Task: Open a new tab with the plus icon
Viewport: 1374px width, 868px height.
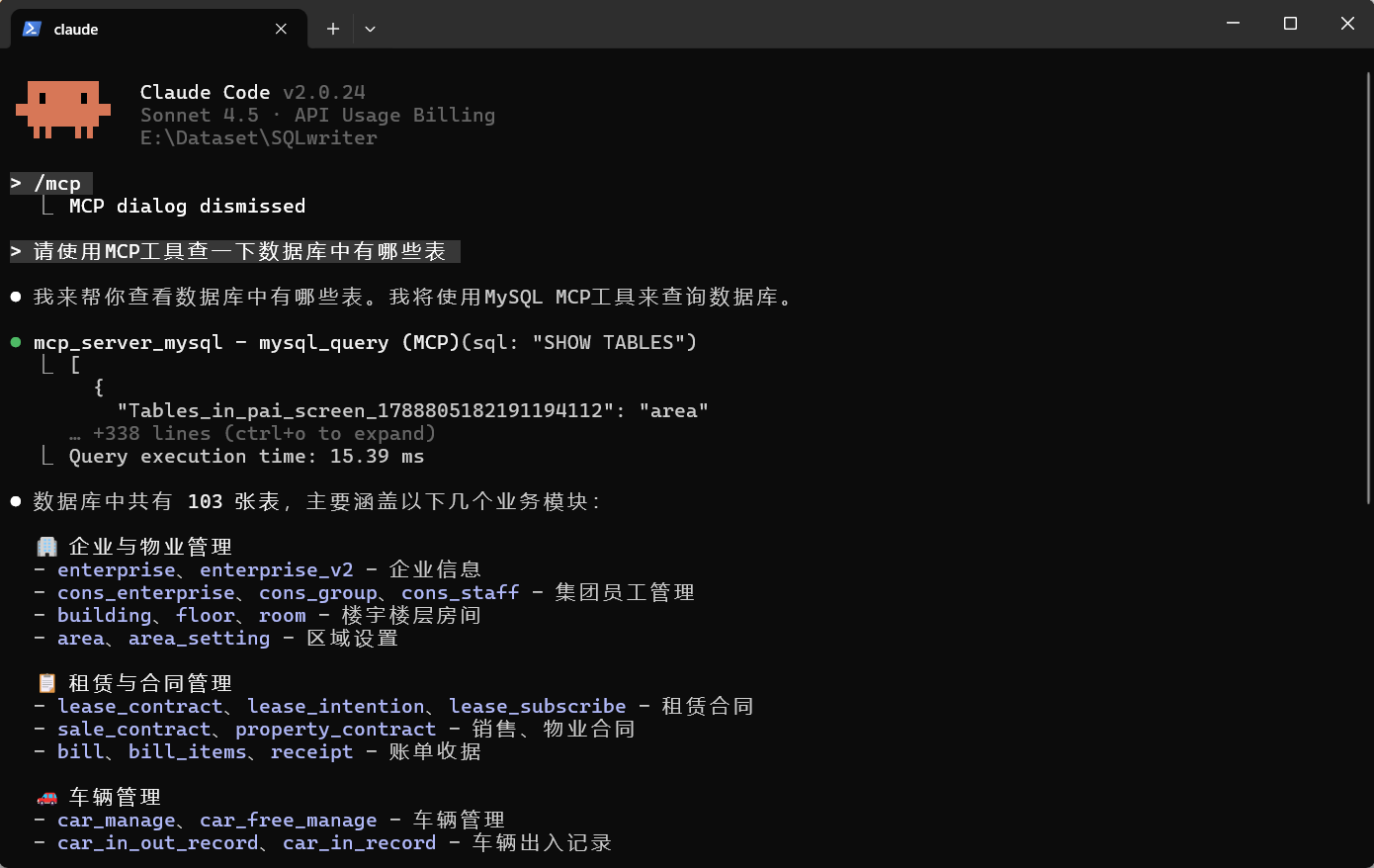Action: (x=332, y=29)
